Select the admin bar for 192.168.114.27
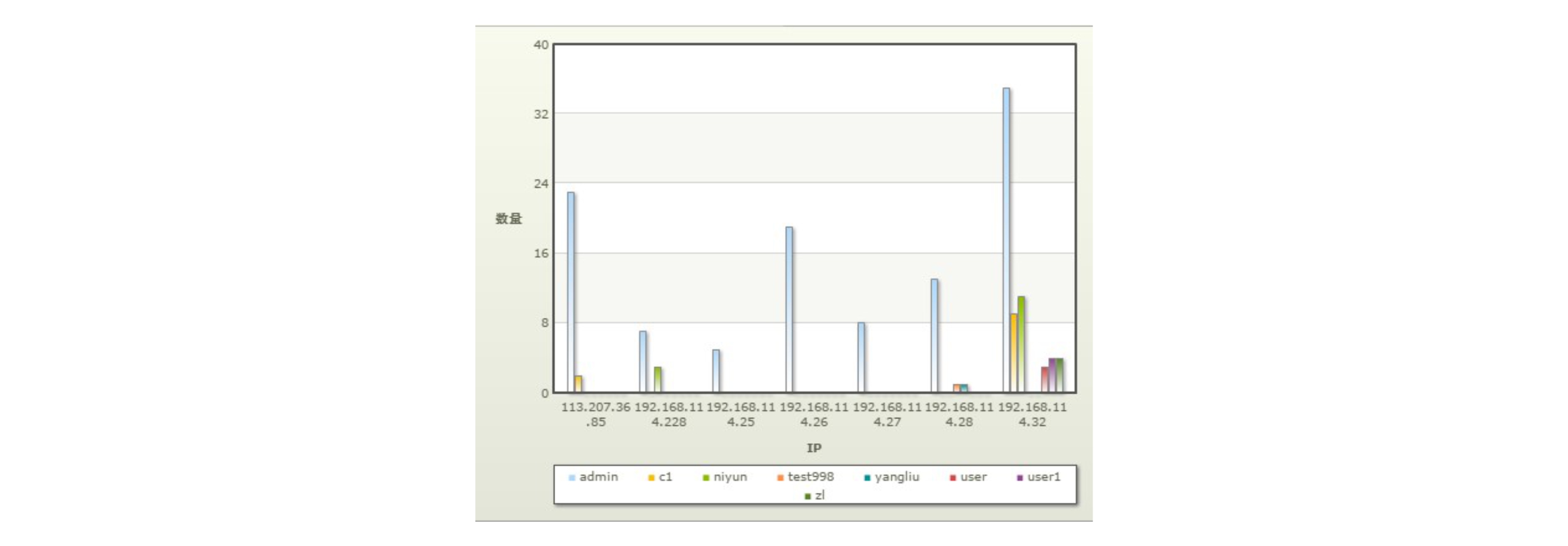Screen dimensions: 1568x546 click(x=861, y=357)
